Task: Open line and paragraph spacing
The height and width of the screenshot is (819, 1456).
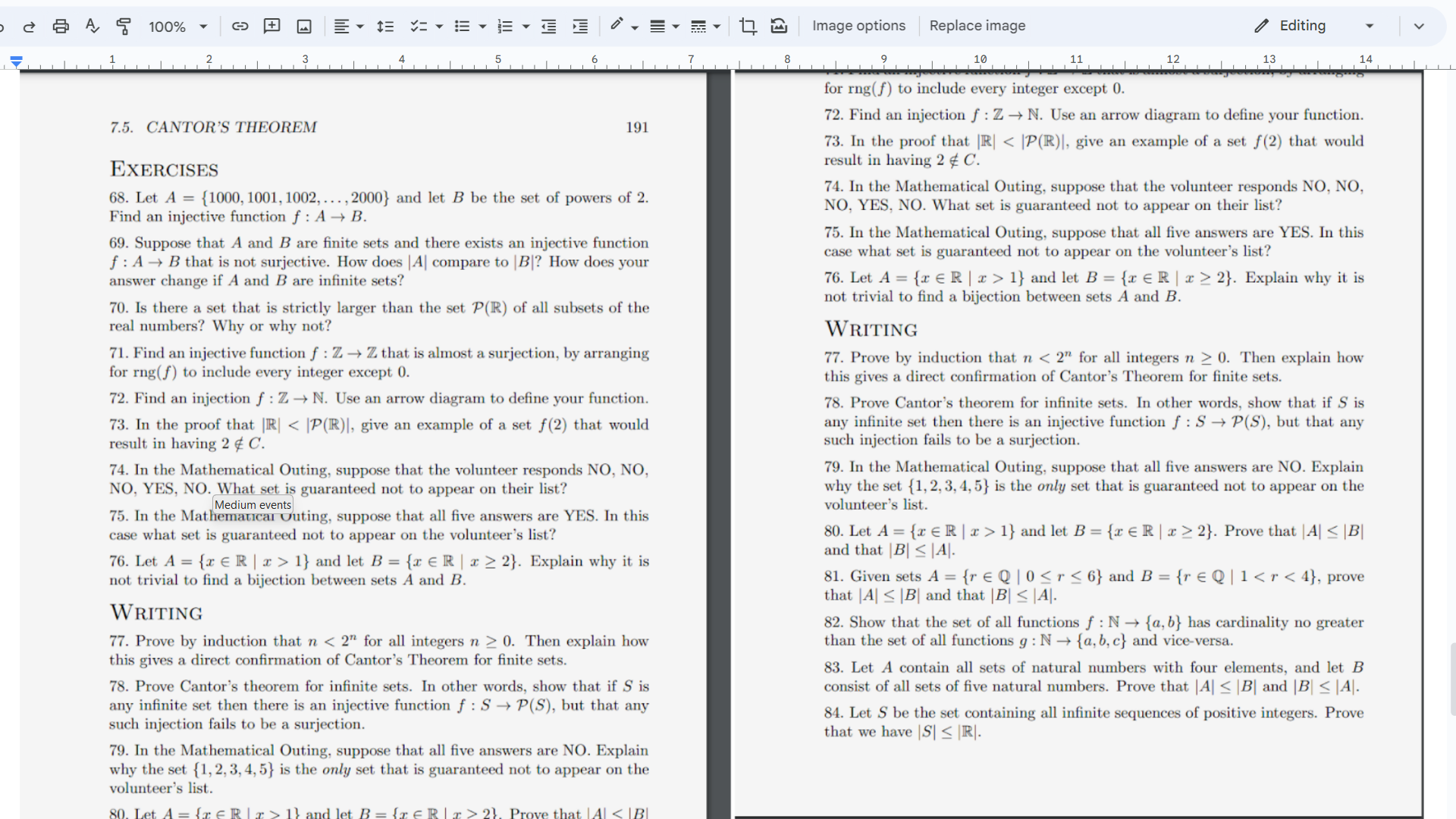Action: pos(385,27)
